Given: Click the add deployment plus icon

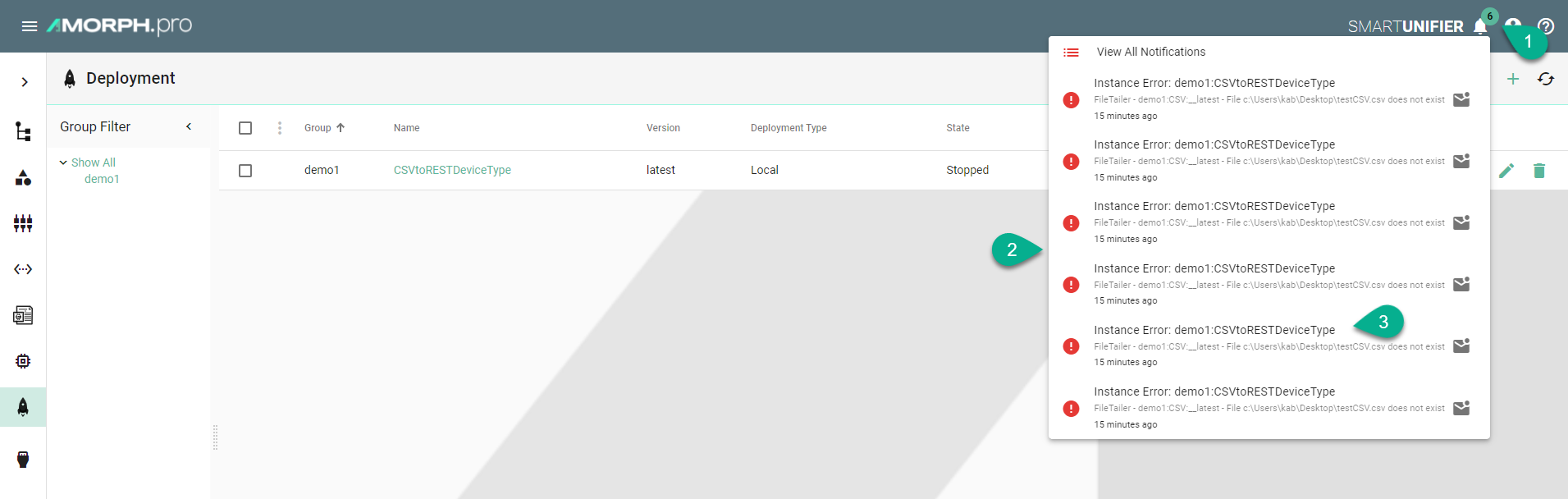Looking at the screenshot, I should [x=1513, y=79].
